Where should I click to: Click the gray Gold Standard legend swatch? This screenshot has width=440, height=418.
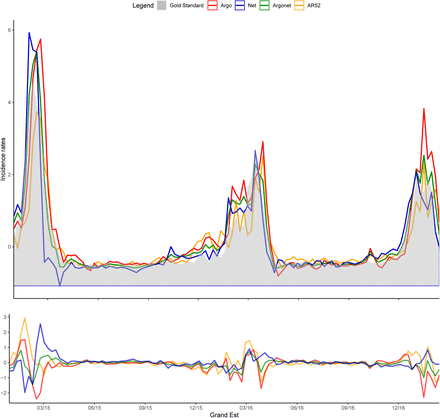pos(162,5)
